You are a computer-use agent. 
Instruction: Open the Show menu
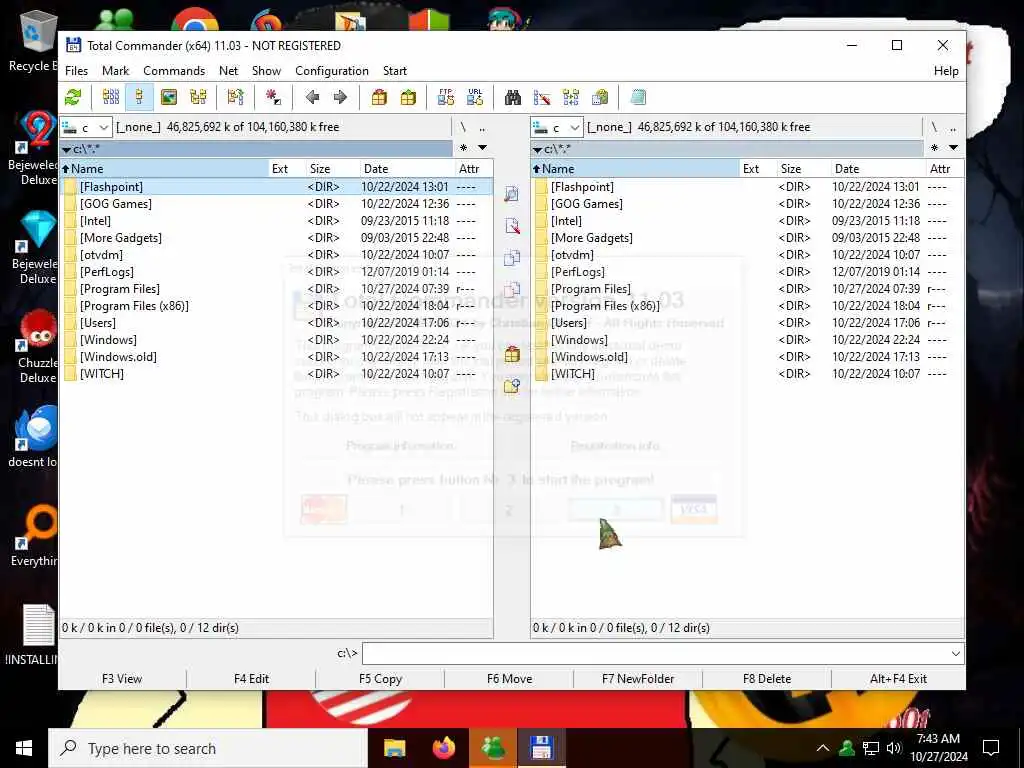tap(266, 71)
